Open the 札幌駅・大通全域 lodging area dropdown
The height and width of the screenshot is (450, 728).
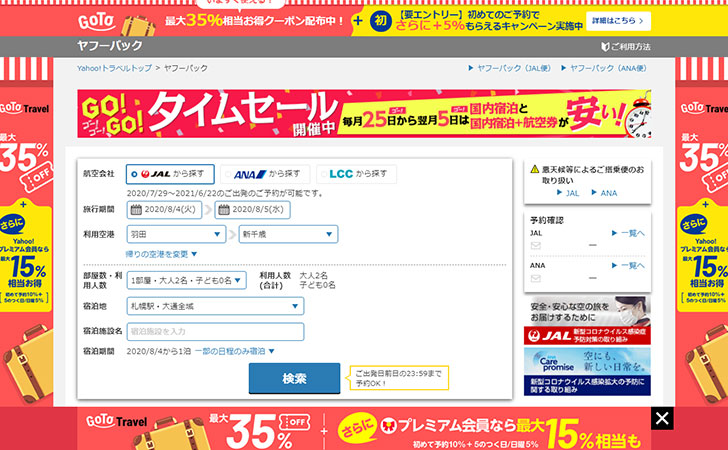point(215,307)
